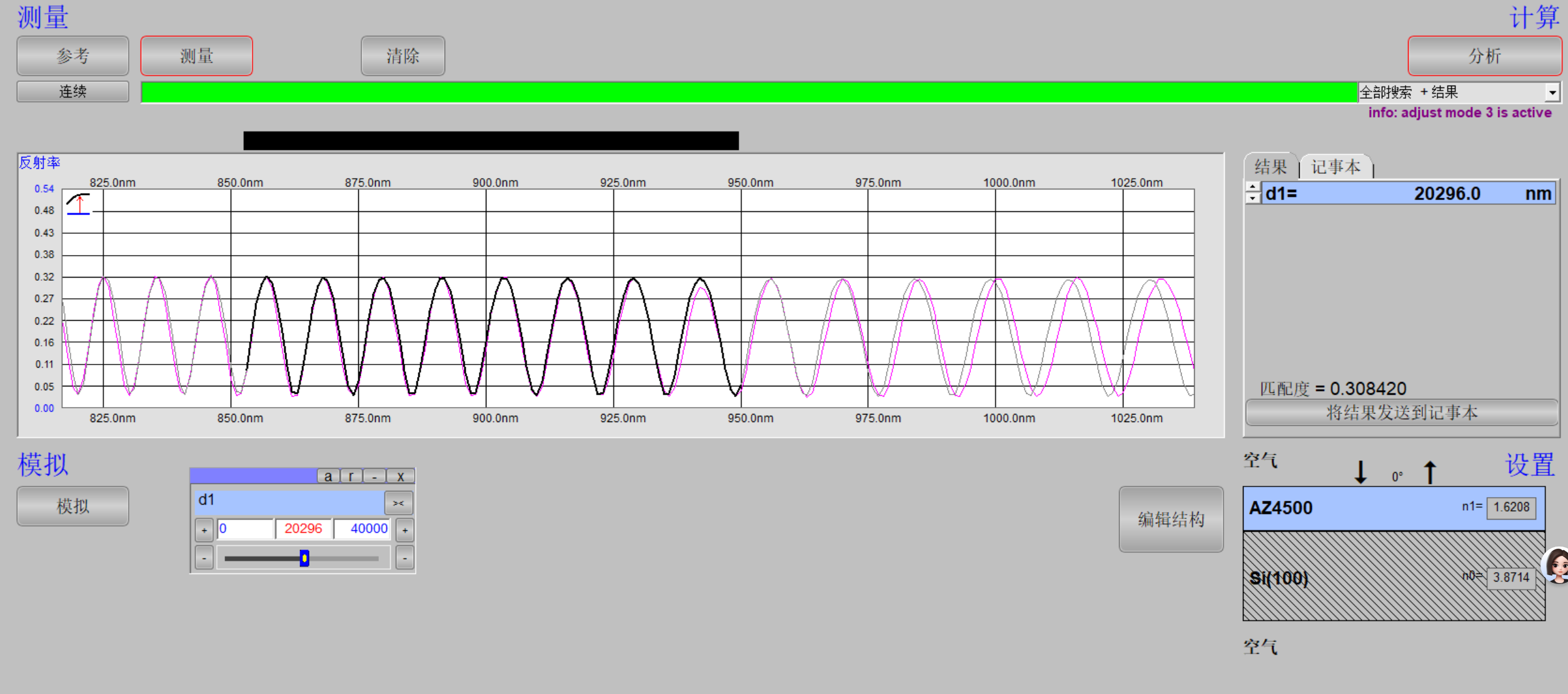Click the '><' narrow-range button beside d1

398,503
